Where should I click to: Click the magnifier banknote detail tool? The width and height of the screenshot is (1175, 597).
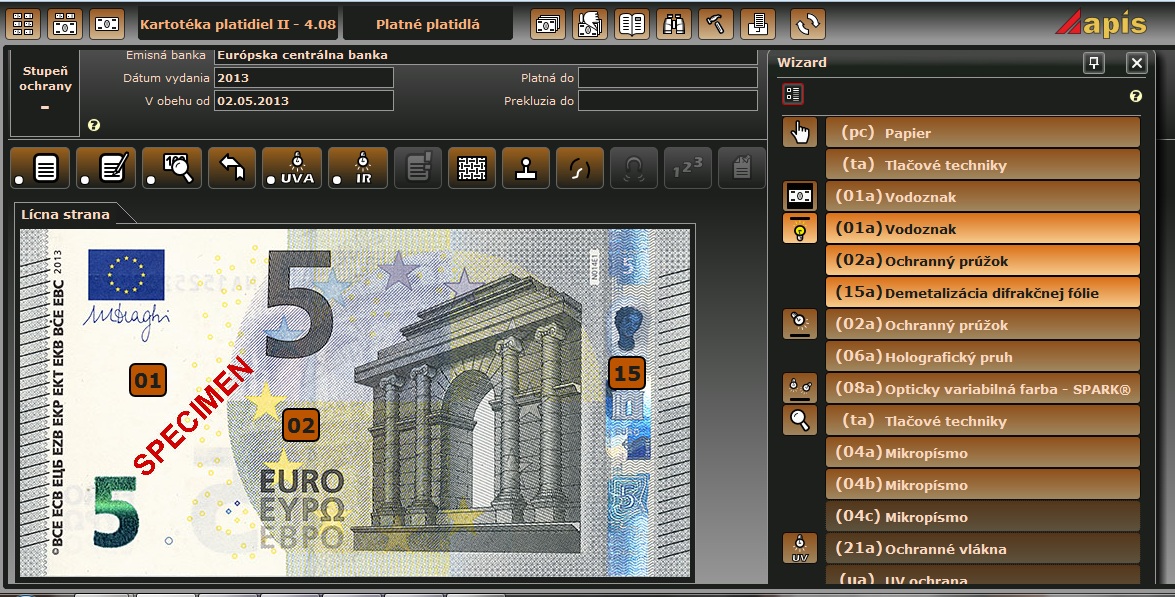[173, 168]
